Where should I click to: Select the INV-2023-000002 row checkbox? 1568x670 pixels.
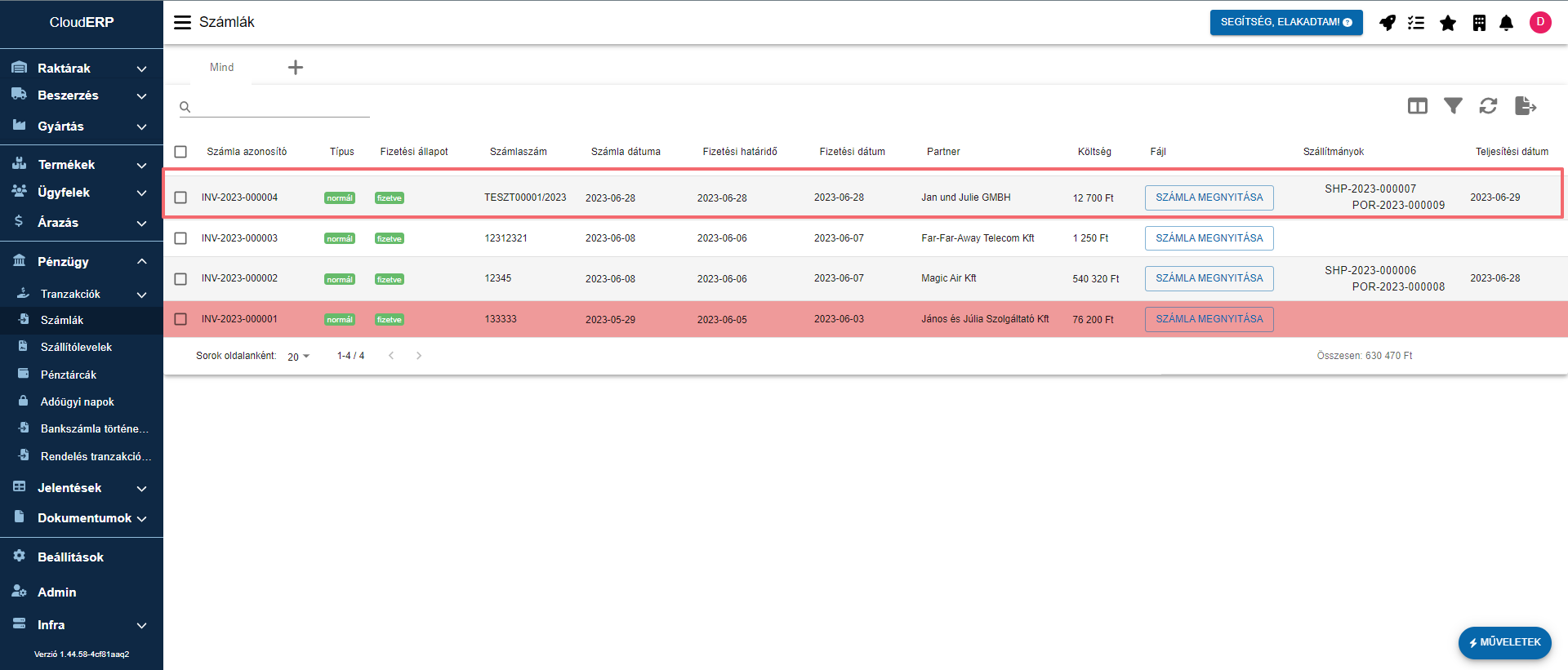click(x=180, y=279)
